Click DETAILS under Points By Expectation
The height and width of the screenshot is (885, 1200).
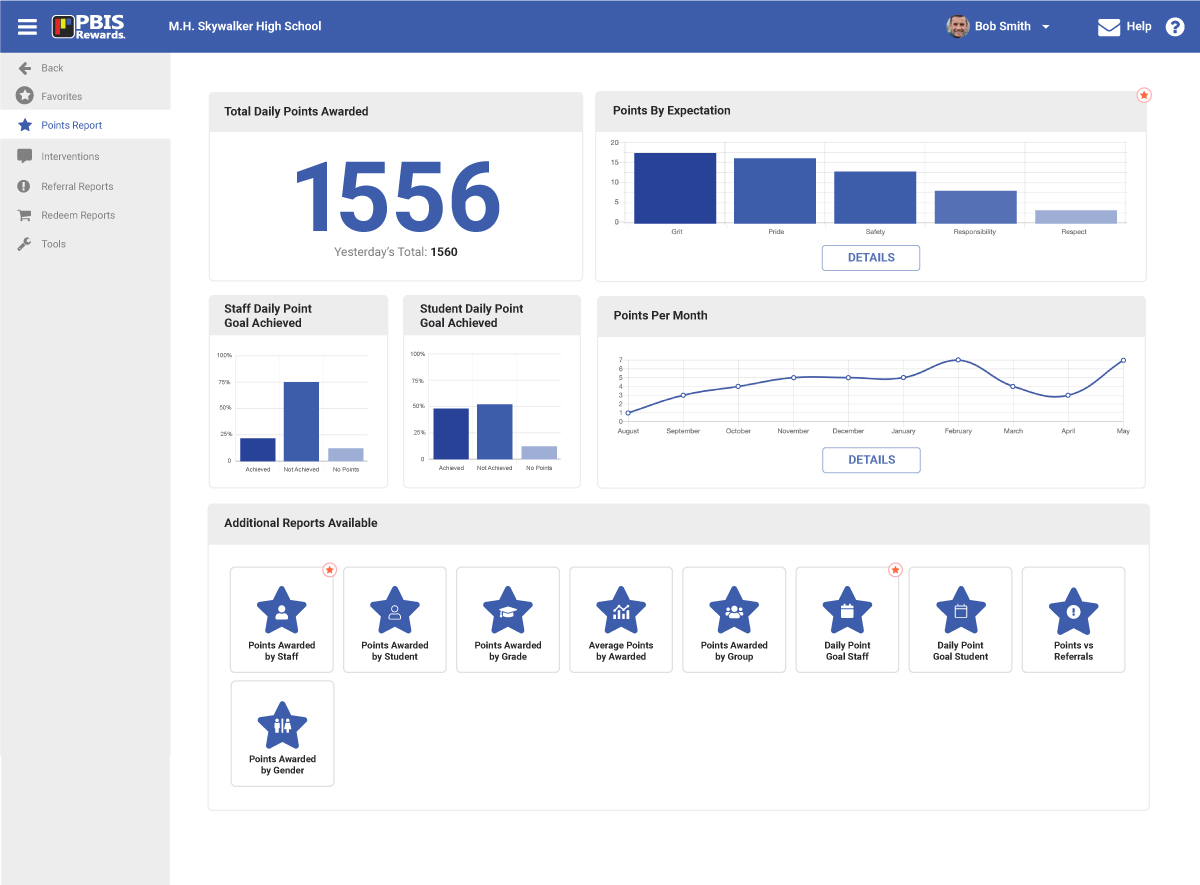coord(871,257)
